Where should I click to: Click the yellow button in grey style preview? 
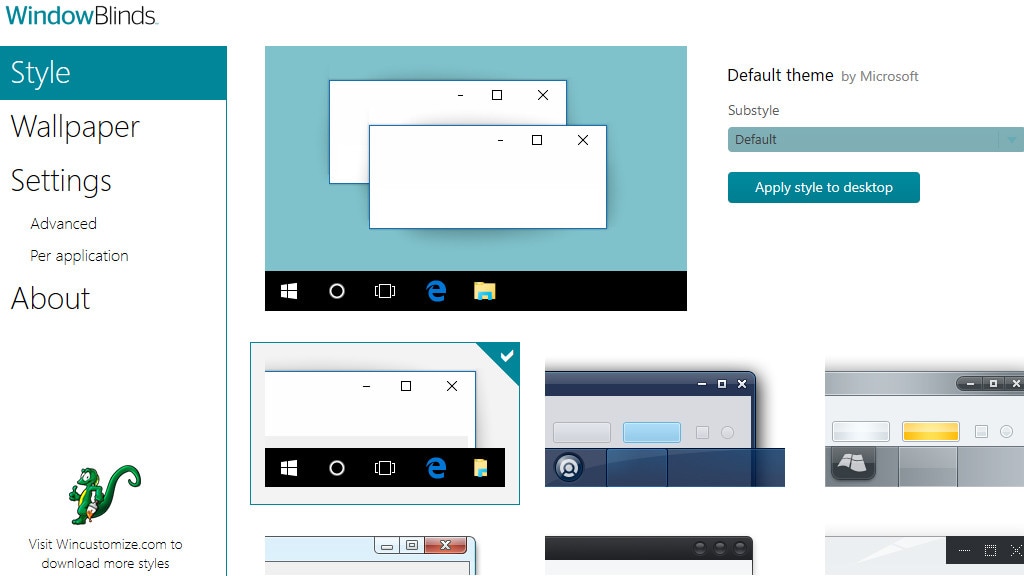(931, 431)
